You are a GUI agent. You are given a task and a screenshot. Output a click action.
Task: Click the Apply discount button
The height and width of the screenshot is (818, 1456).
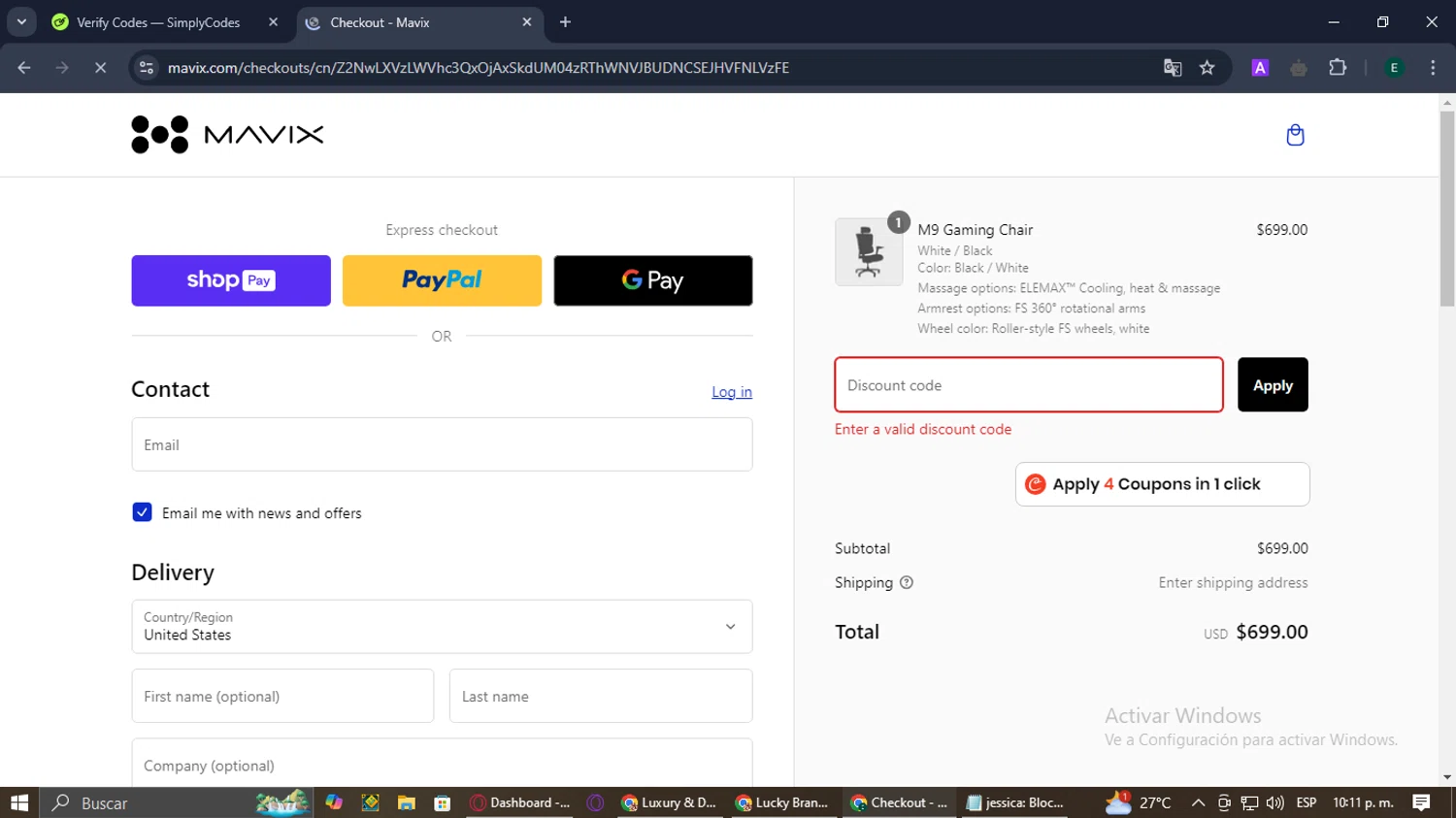1273,385
